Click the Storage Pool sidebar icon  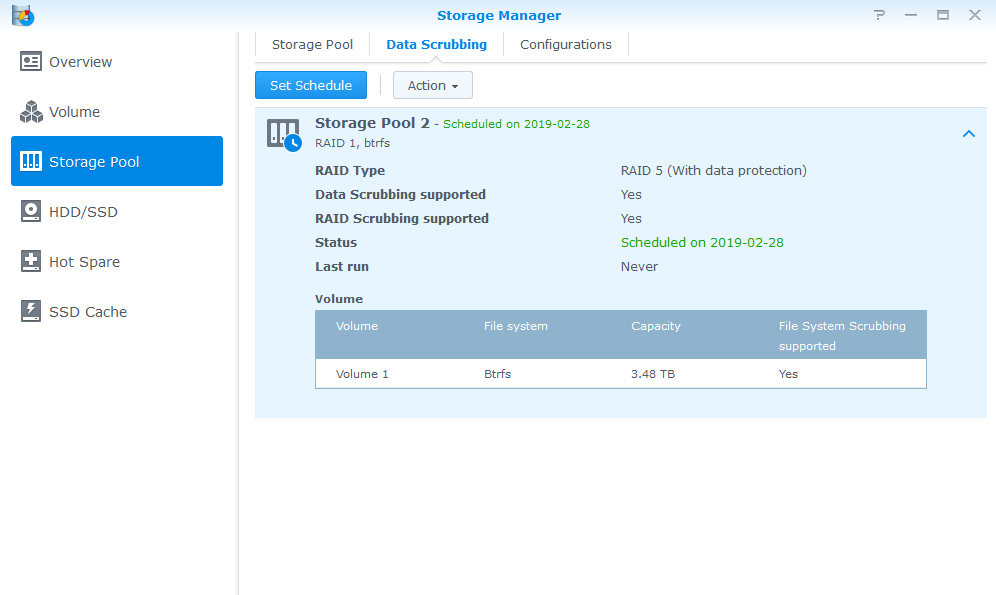[31, 162]
